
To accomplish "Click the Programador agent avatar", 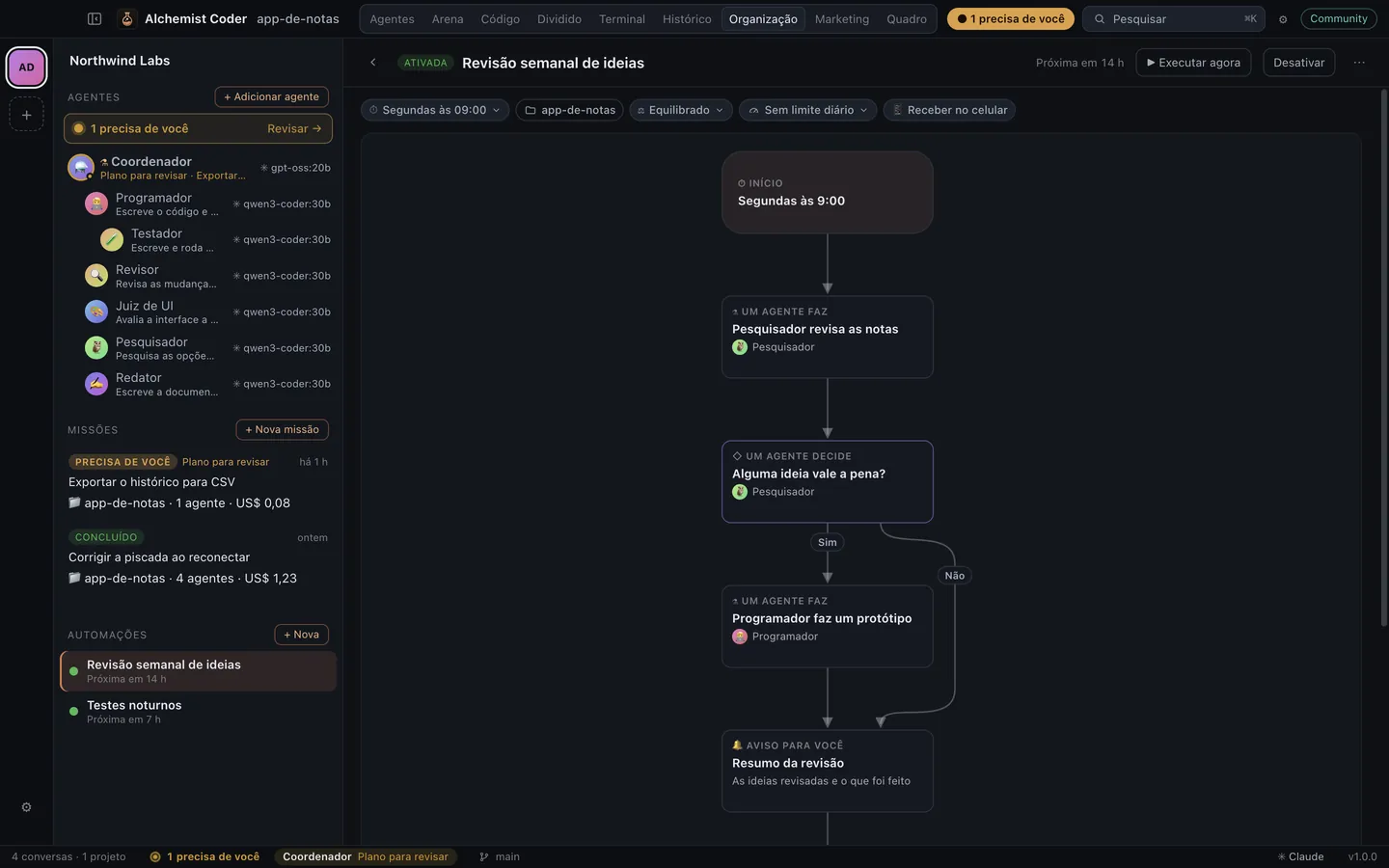I will click(96, 203).
